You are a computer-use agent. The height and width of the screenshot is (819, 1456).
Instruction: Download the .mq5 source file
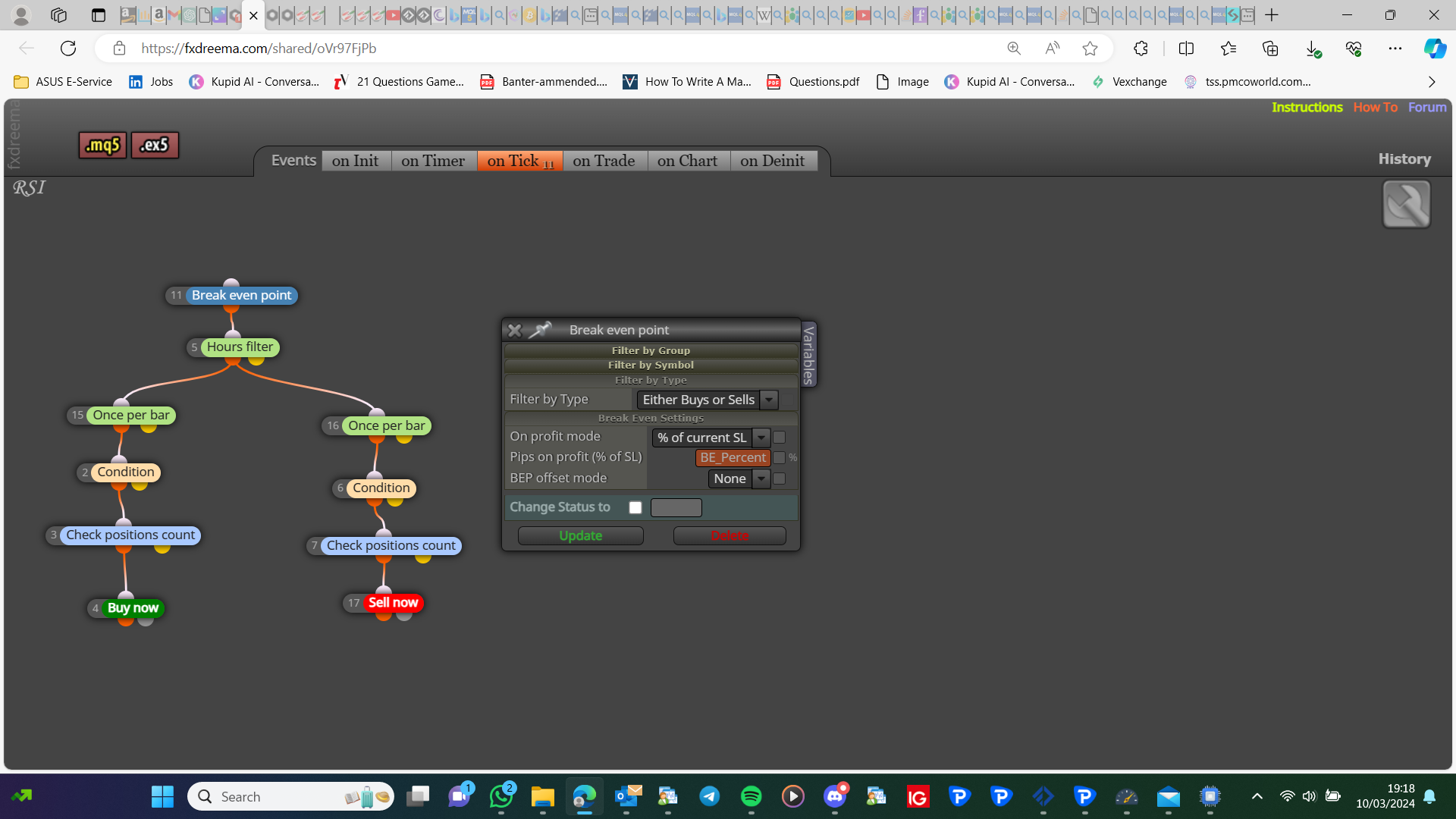pos(102,145)
